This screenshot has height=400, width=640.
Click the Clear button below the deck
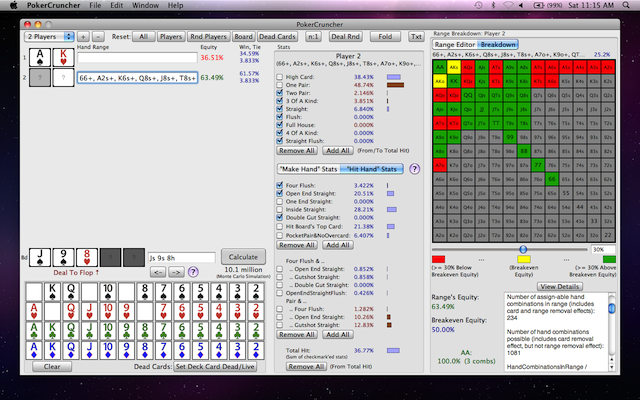52,366
